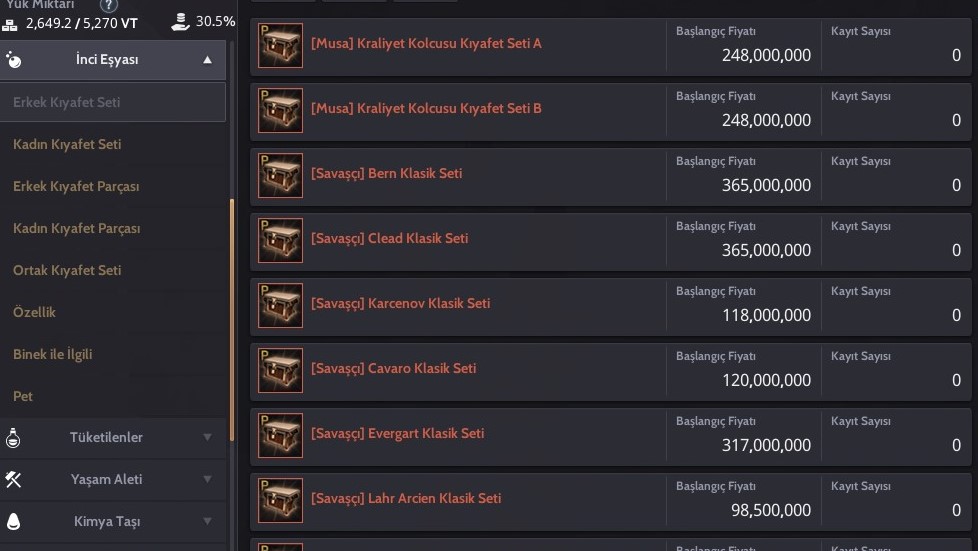
Task: Click the chest icon for Bern Klasik Seti
Action: point(280,175)
